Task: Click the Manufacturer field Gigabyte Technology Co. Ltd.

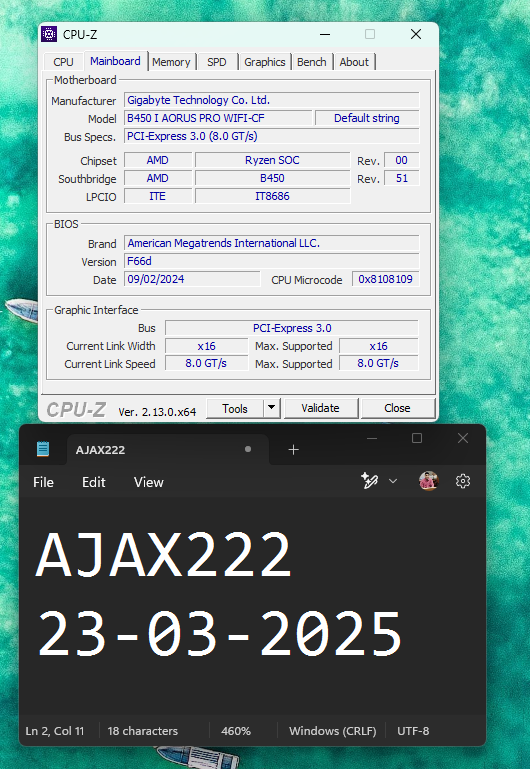Action: (x=272, y=100)
